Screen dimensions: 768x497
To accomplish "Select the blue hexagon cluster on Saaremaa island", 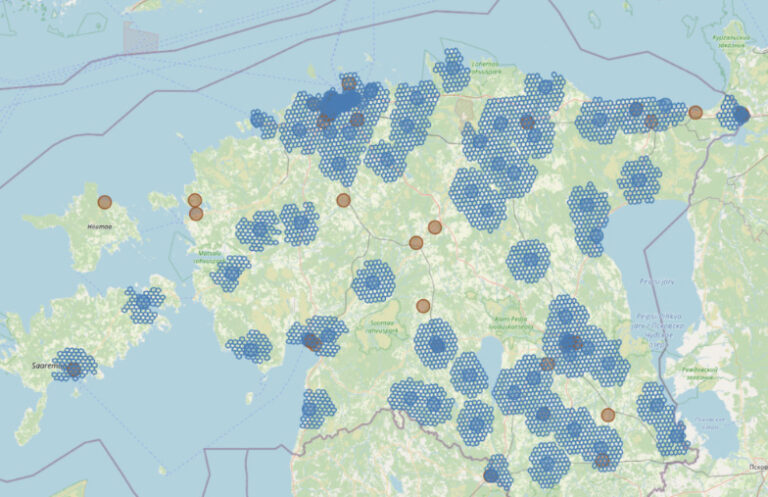I will point(74,365).
